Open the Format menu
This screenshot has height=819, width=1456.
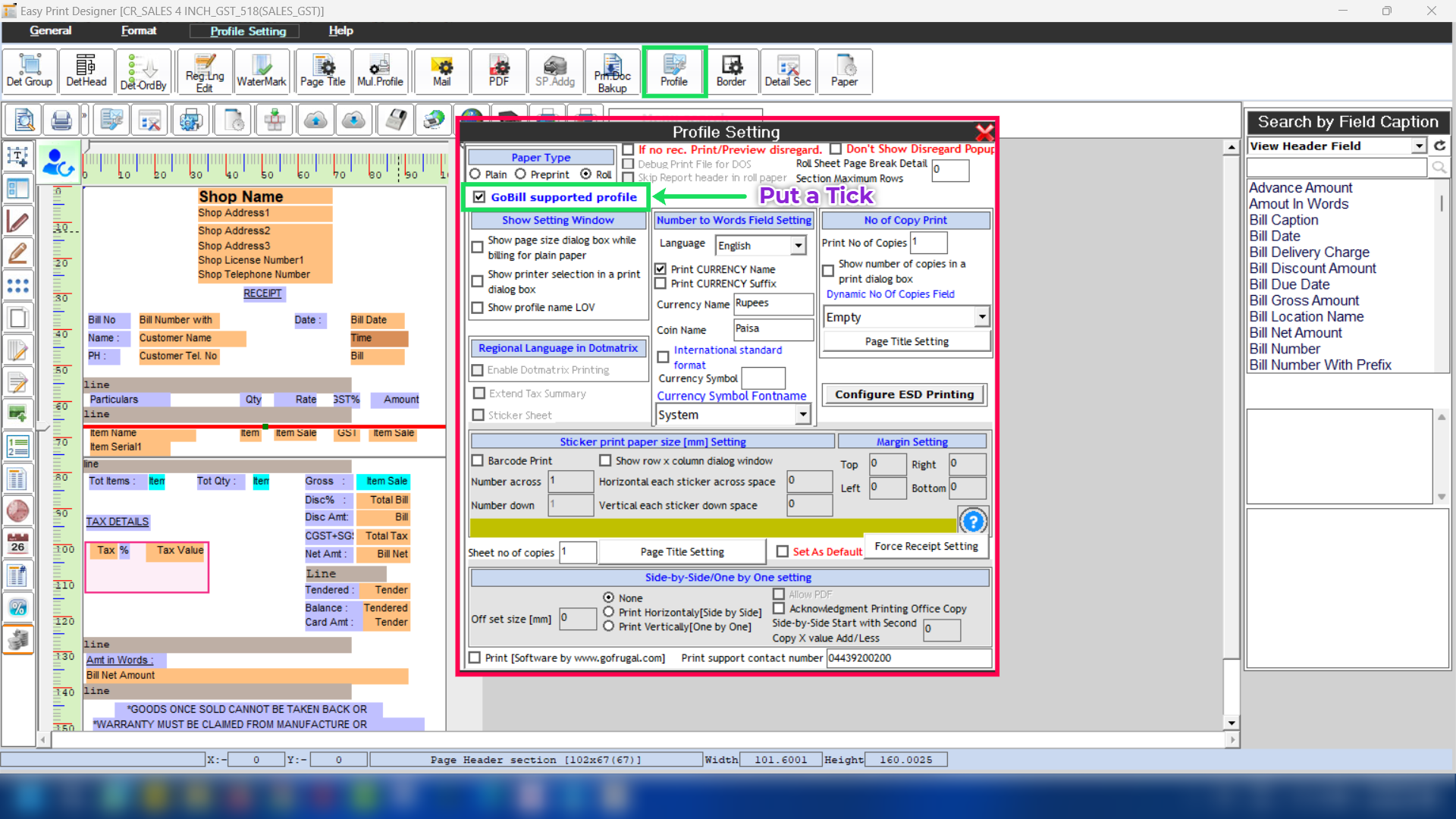pyautogui.click(x=139, y=31)
